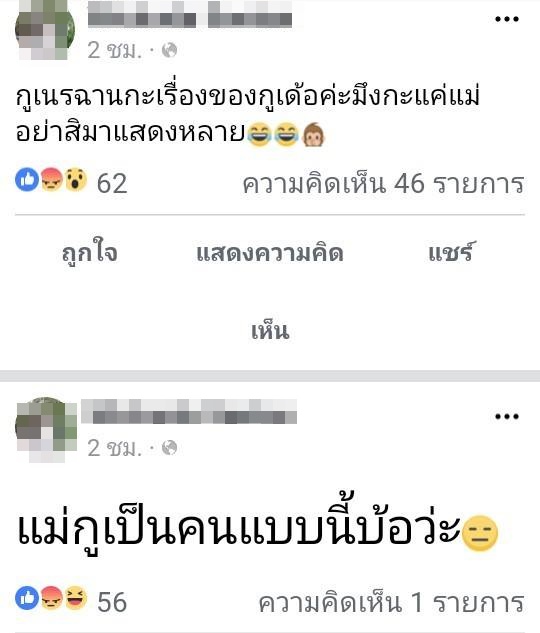
Task: Click angry reaction icon on second post
Action: click(x=52, y=598)
